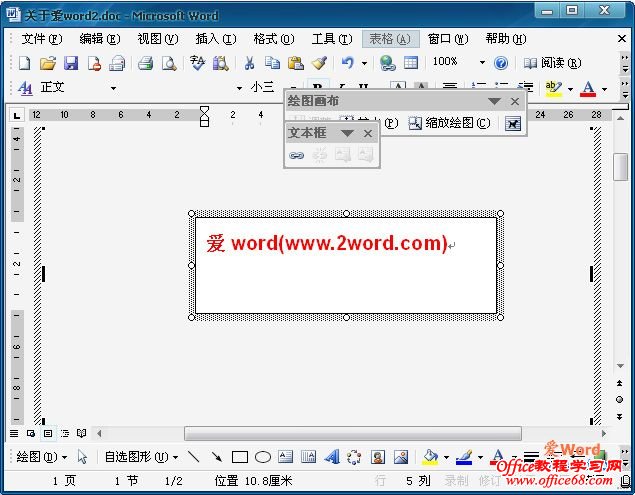Image resolution: width=635 pixels, height=495 pixels.
Task: Click the 阅读 Read button
Action: pos(552,63)
